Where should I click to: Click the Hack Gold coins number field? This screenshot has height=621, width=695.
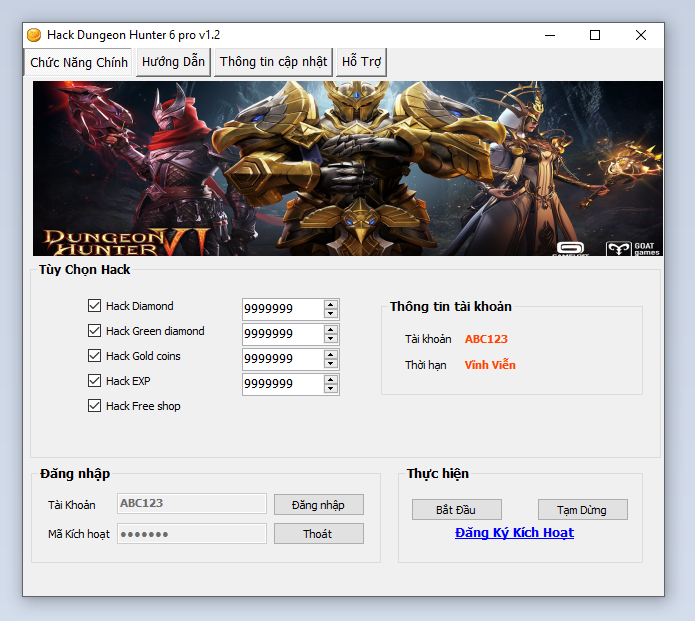[281, 359]
